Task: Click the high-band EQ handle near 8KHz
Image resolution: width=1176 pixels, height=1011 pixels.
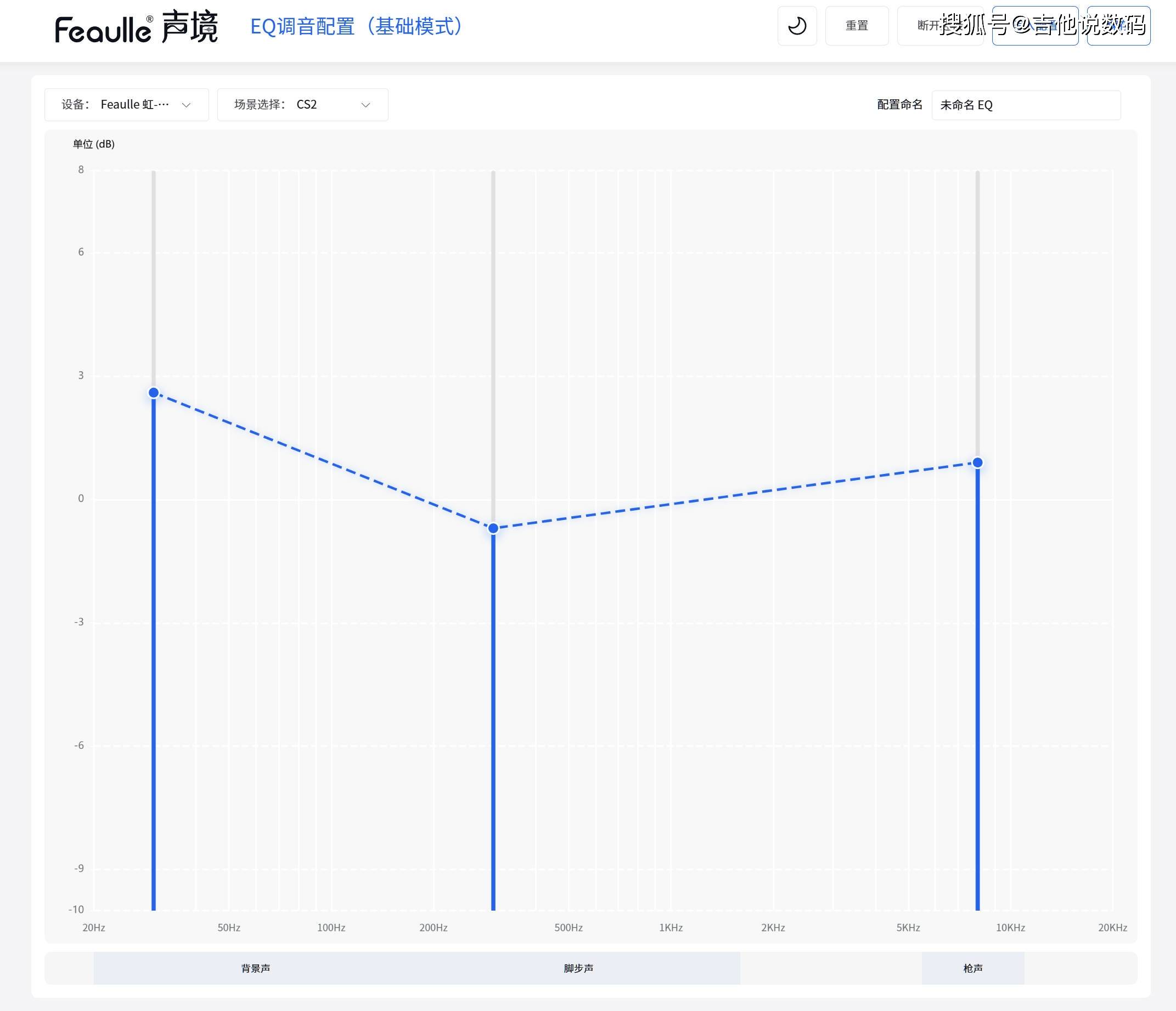Action: (977, 462)
